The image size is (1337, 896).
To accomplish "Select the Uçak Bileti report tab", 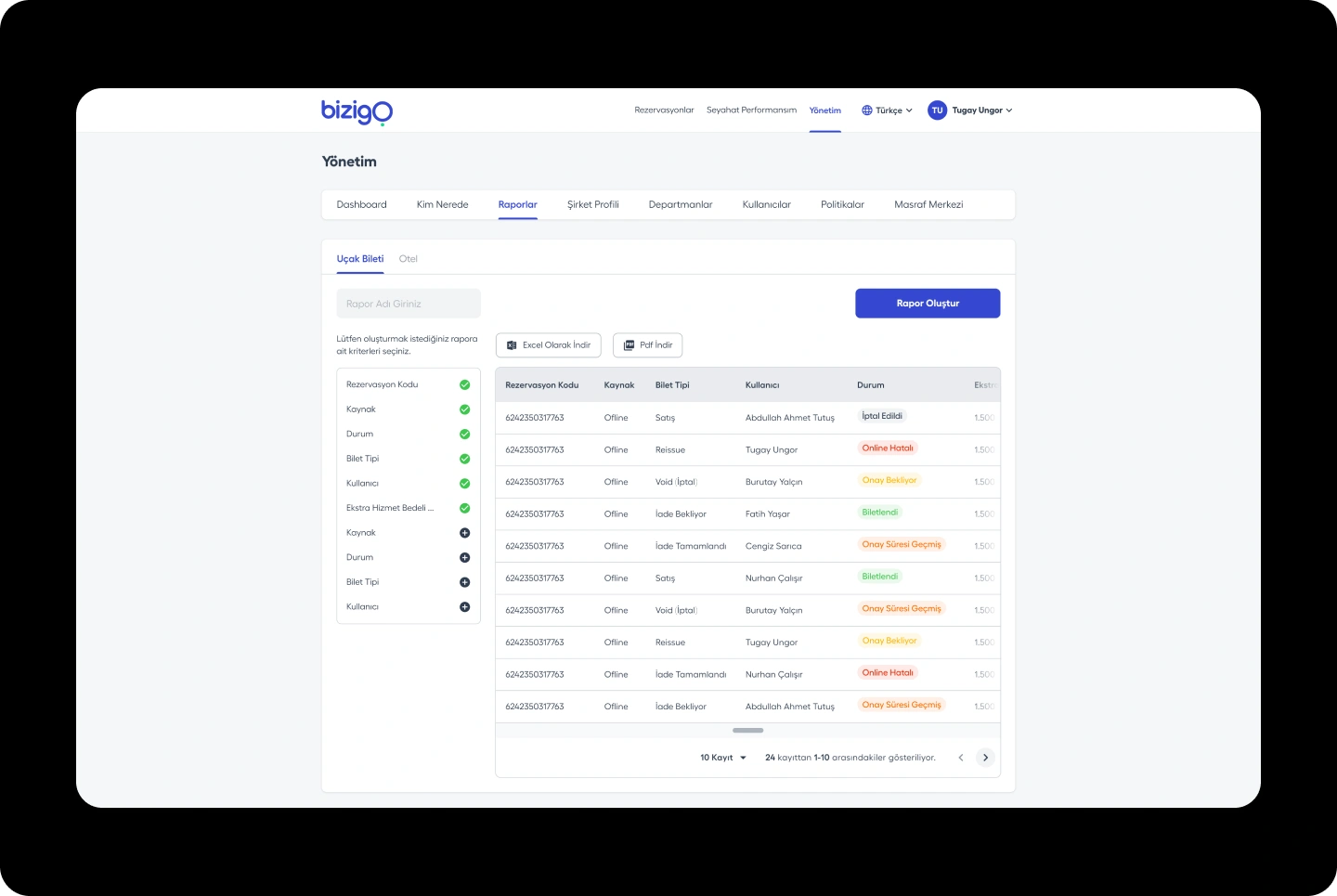I will point(360,259).
